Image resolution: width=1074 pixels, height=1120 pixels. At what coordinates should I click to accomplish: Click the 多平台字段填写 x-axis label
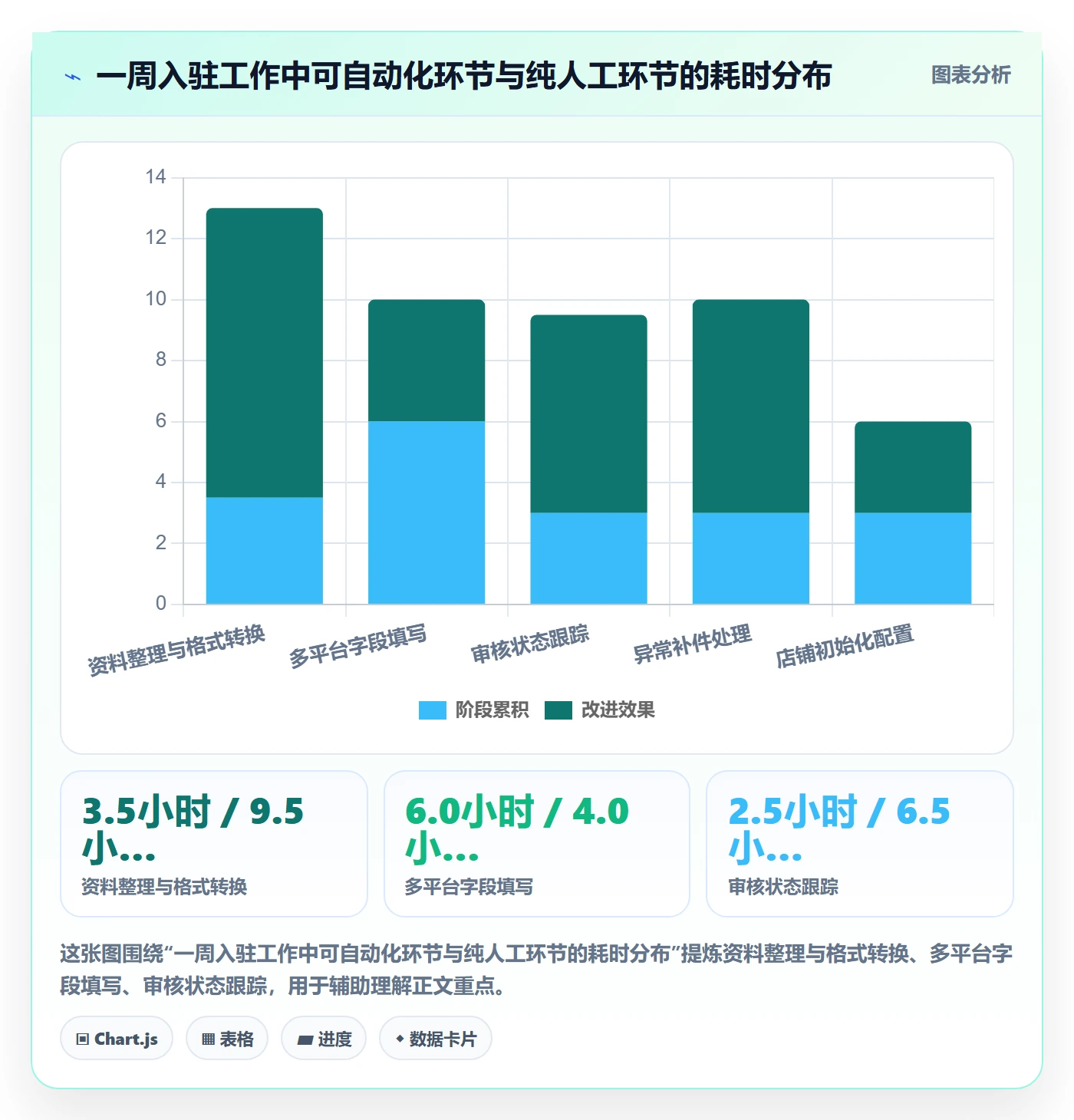[x=357, y=646]
